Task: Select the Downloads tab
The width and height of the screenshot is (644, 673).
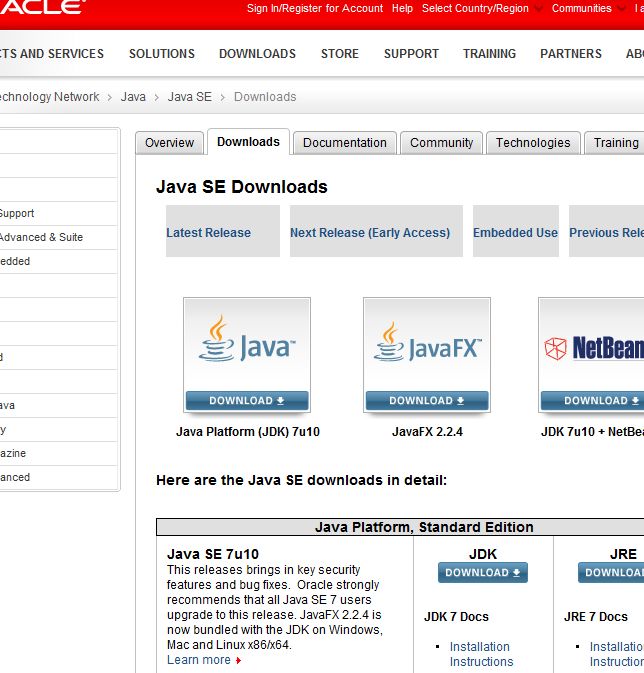Action: click(x=248, y=142)
